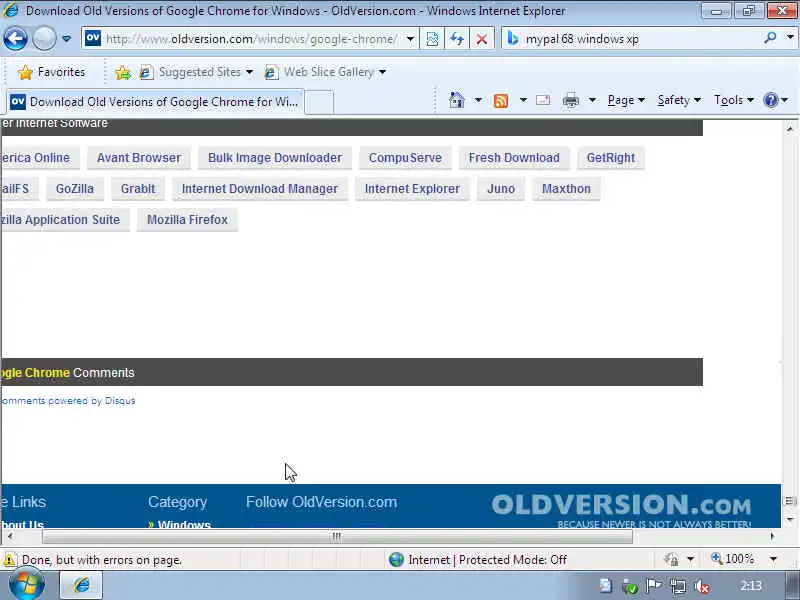
Task: Toggle the Compatibility View icon
Action: [x=432, y=39]
